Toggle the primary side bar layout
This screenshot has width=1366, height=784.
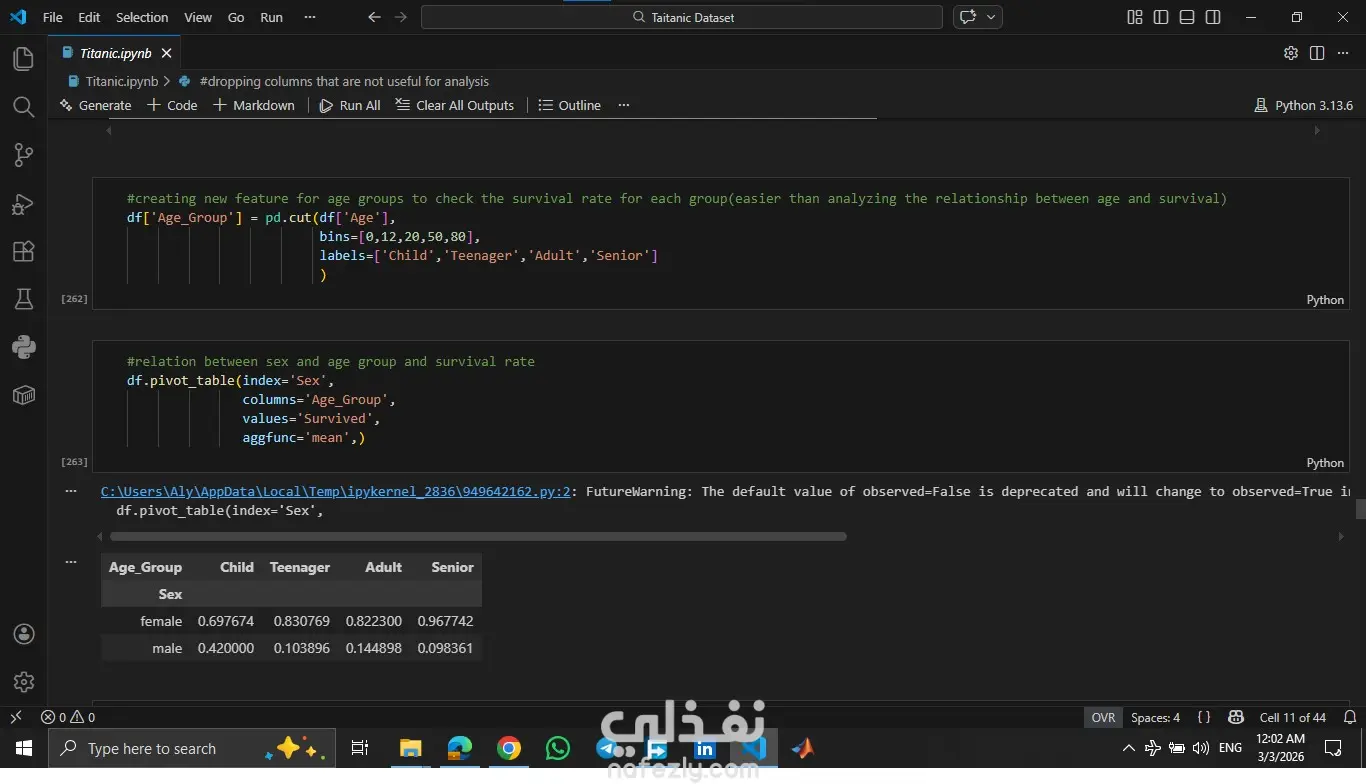point(1160,17)
